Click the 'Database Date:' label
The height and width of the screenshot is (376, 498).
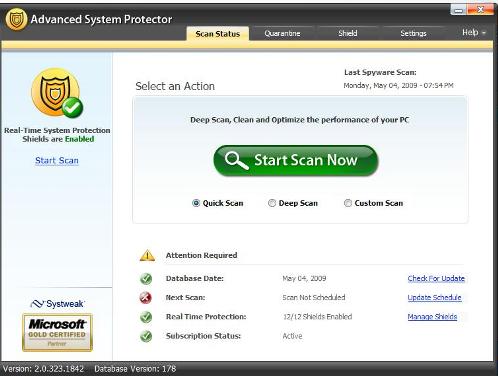tap(195, 278)
